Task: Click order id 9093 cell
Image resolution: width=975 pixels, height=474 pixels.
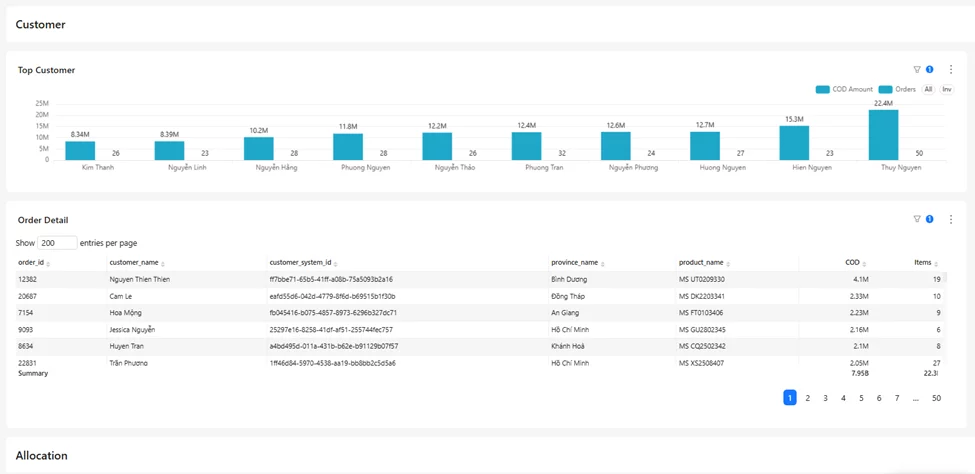Action: (25, 330)
